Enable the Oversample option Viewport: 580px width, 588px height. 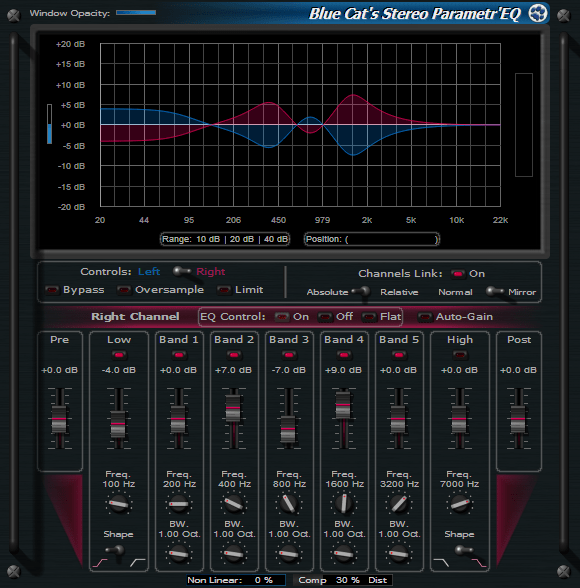pyautogui.click(x=124, y=290)
